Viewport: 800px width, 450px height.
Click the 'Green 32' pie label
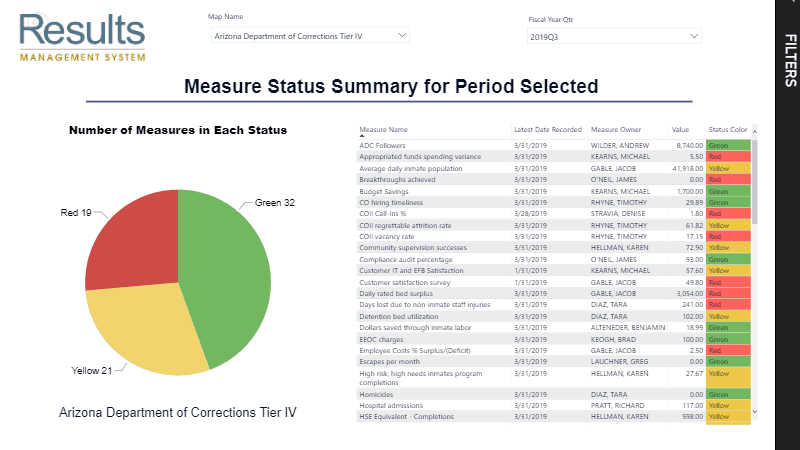tap(274, 203)
